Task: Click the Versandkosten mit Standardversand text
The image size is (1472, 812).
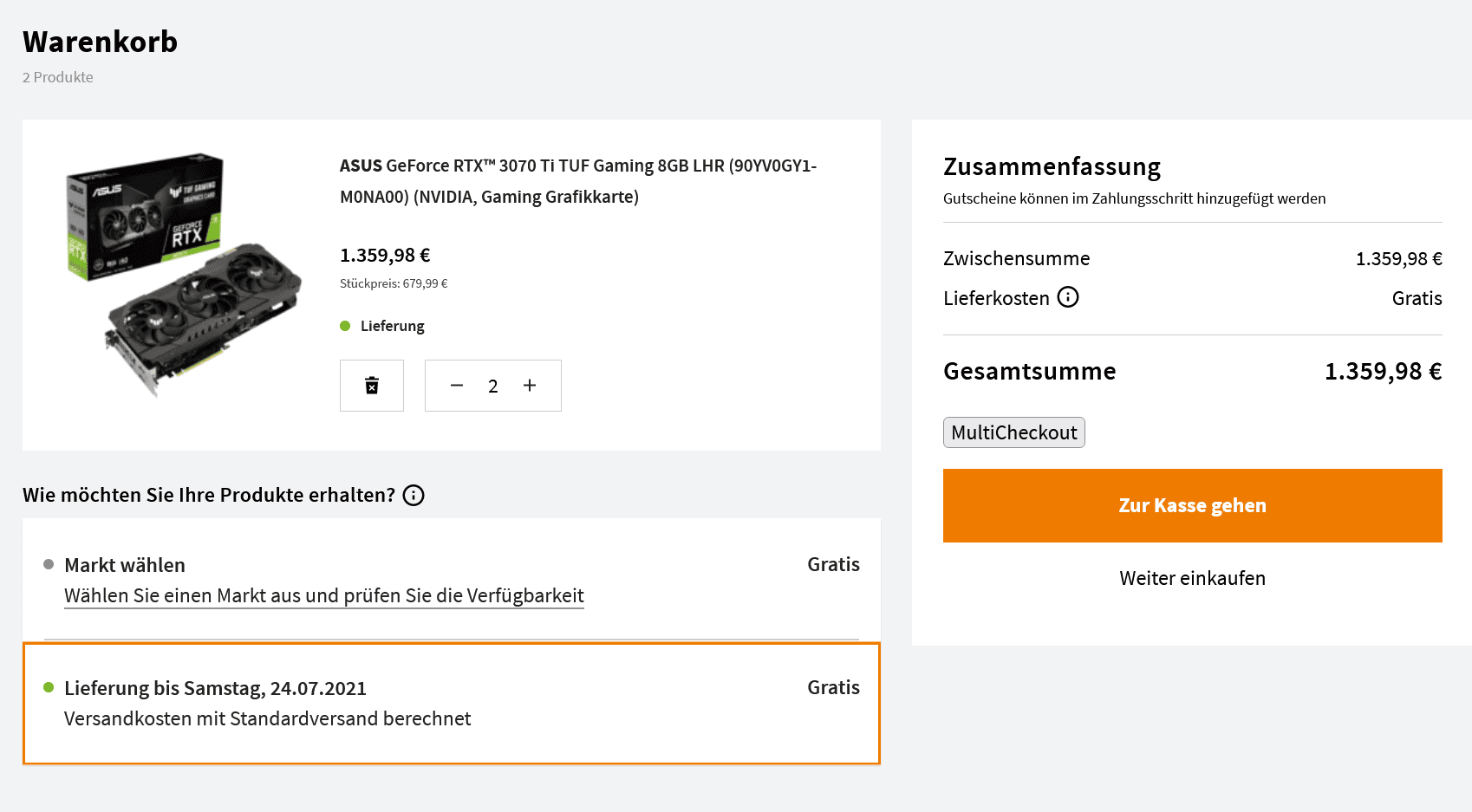Action: (268, 719)
